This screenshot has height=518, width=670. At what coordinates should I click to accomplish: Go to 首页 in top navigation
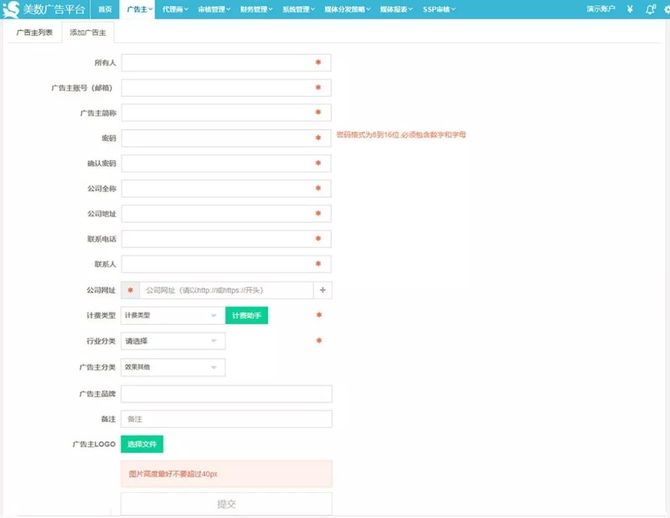pos(105,9)
